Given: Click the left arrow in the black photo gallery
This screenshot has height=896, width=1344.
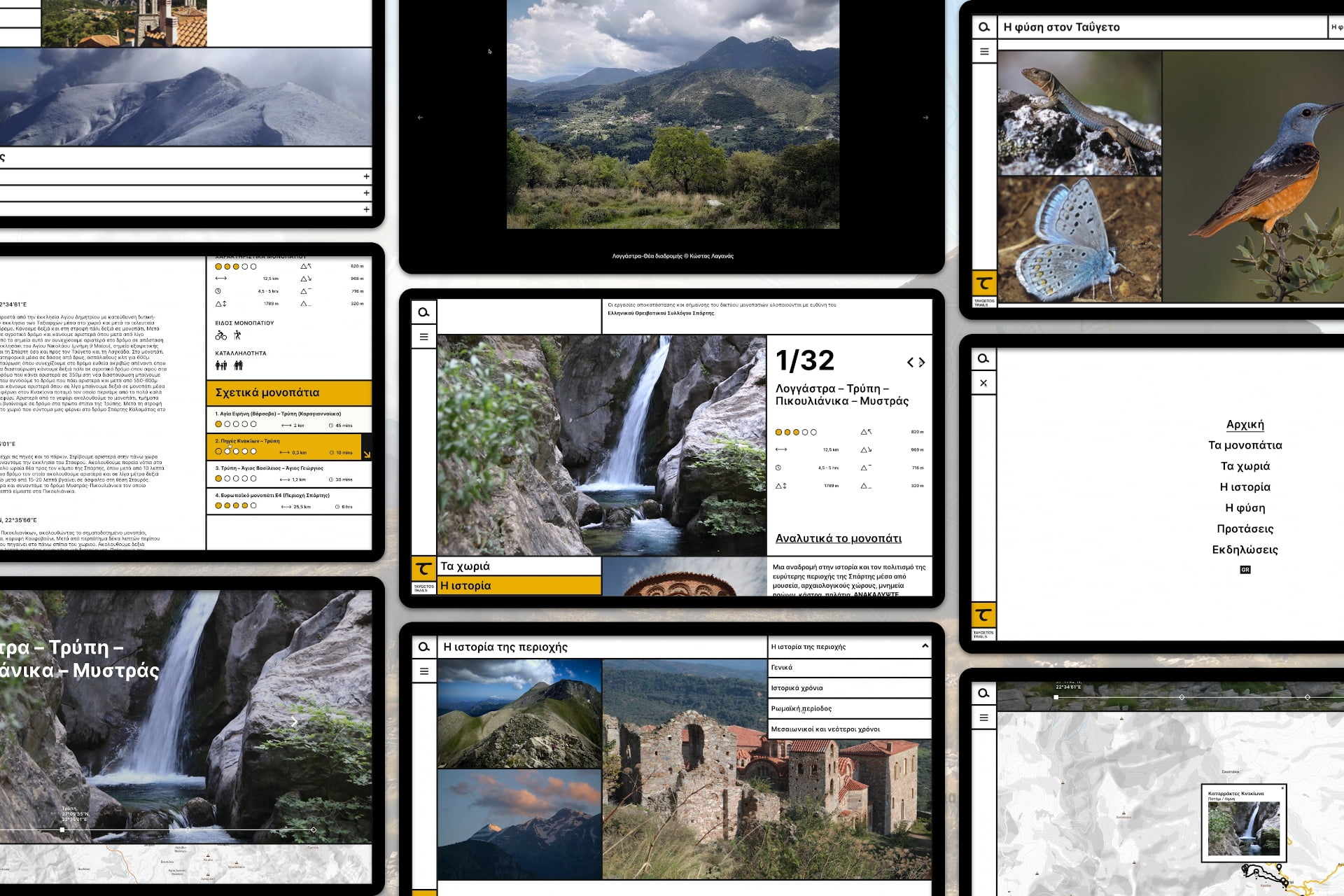Looking at the screenshot, I should 420,118.
